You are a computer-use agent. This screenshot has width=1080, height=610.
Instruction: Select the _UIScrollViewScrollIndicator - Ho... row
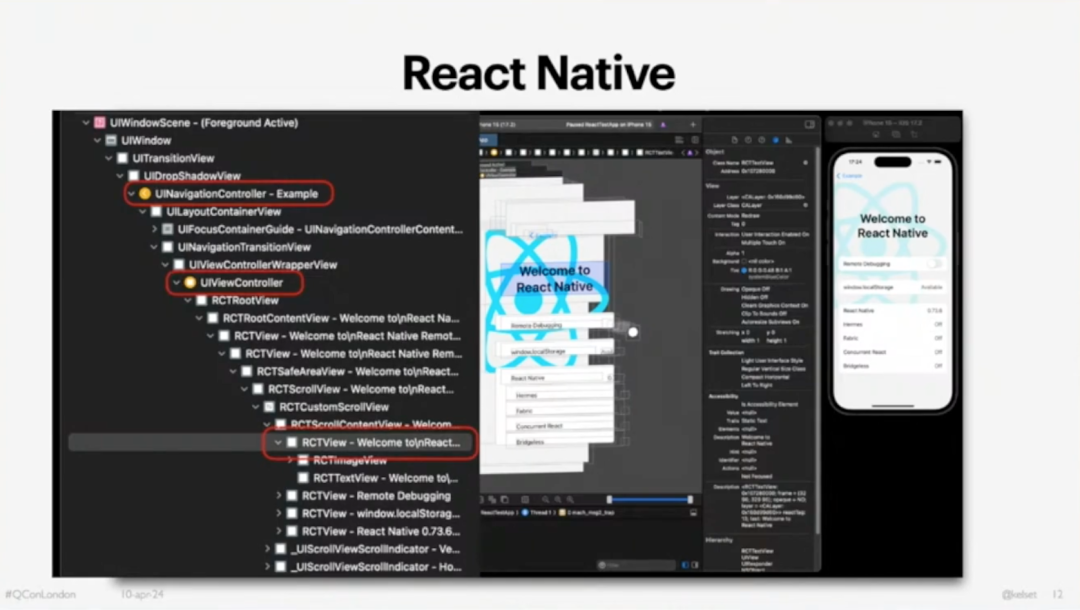(x=375, y=567)
